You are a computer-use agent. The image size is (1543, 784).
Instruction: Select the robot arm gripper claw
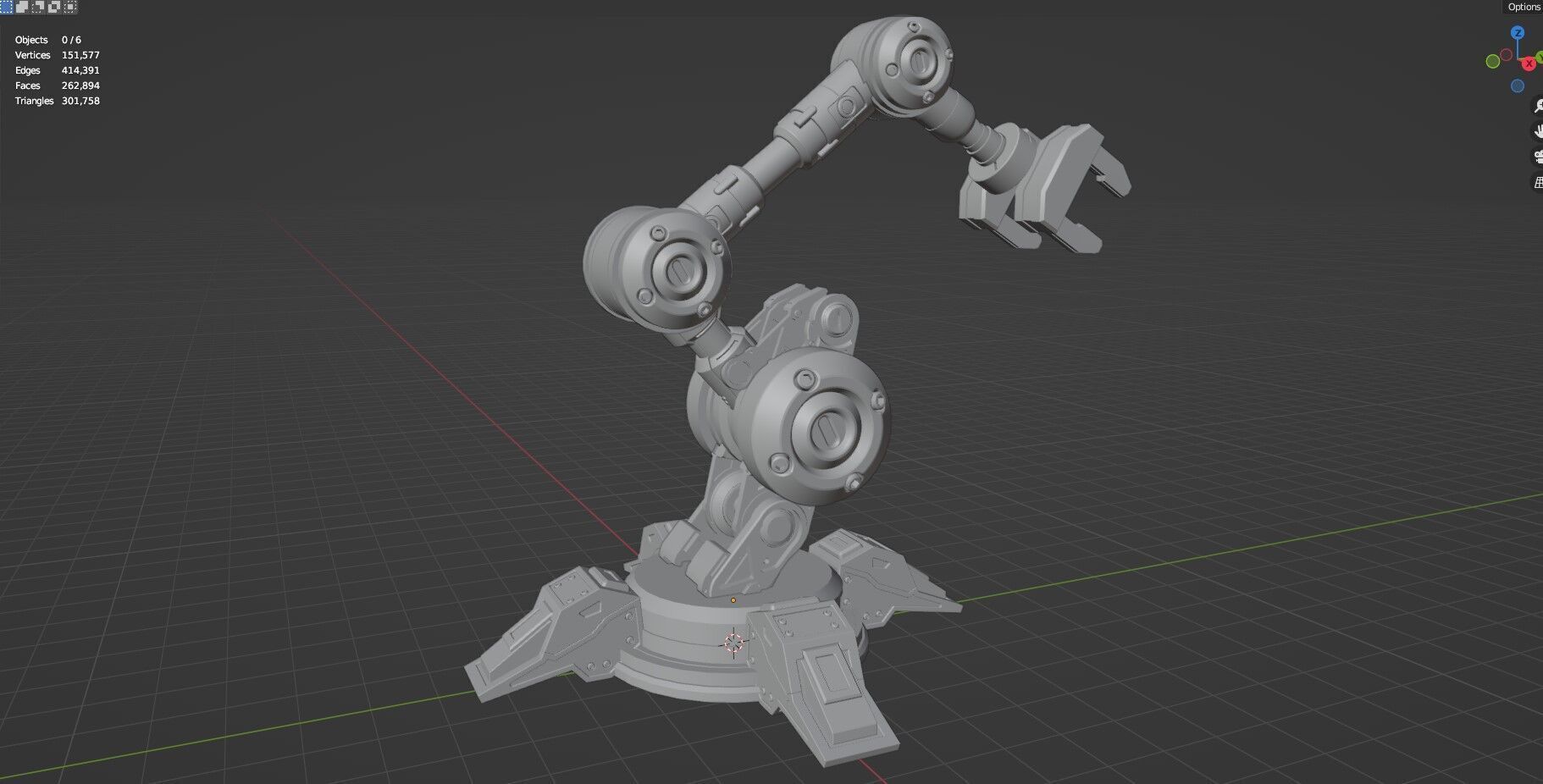[x=1045, y=190]
